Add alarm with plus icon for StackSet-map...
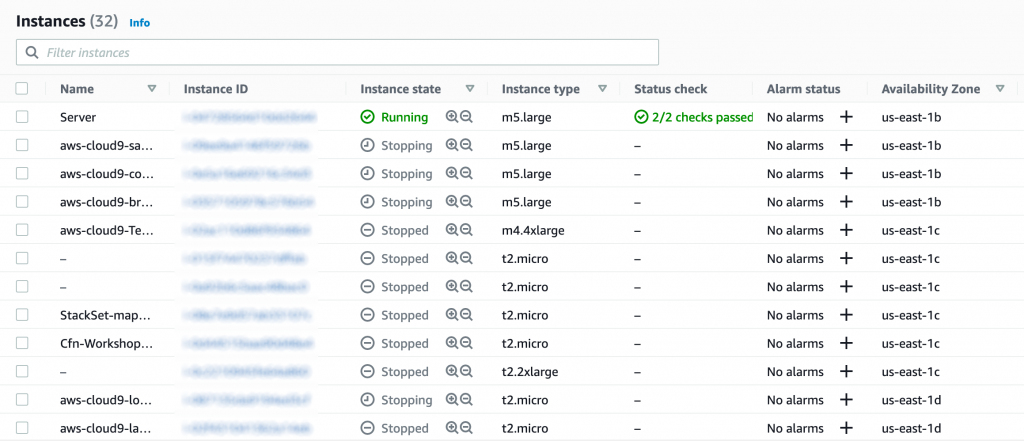The image size is (1024, 441). 846,315
